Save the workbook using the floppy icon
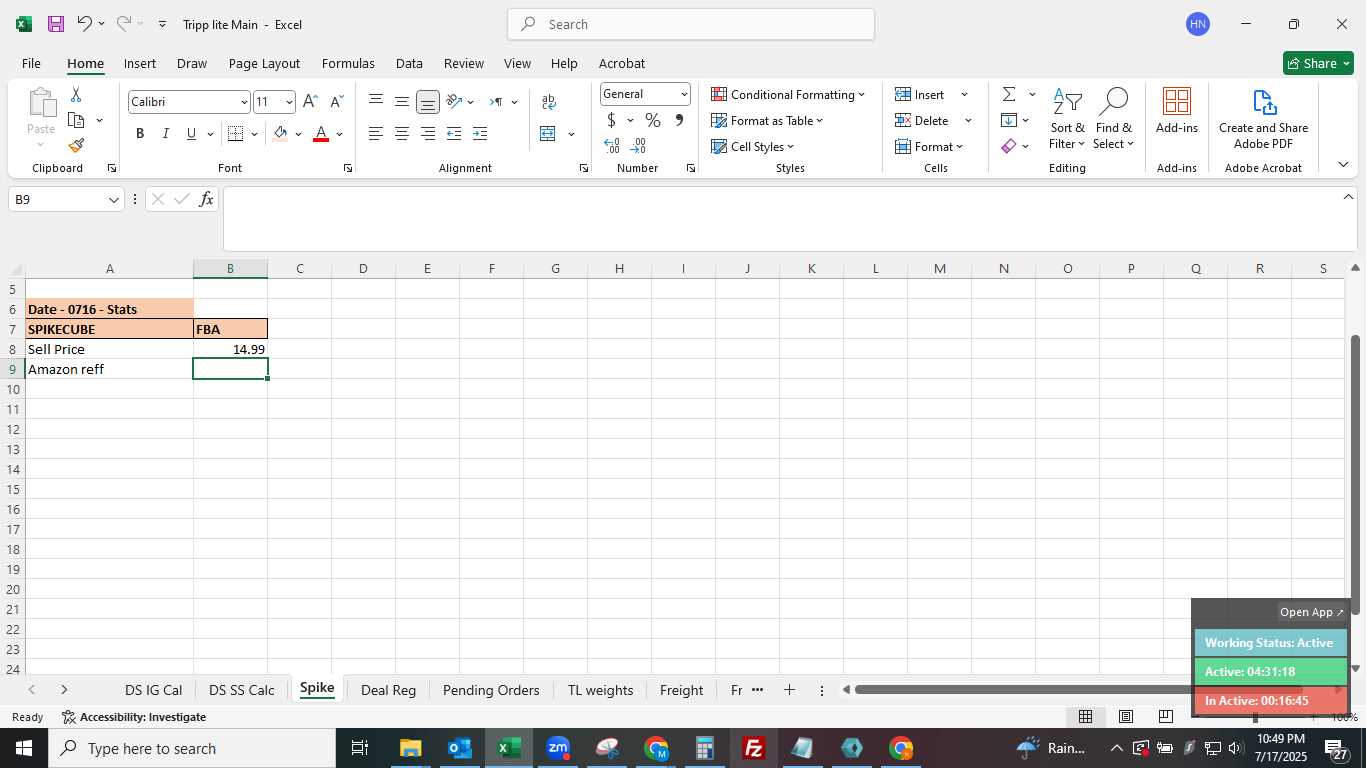 pyautogui.click(x=56, y=24)
